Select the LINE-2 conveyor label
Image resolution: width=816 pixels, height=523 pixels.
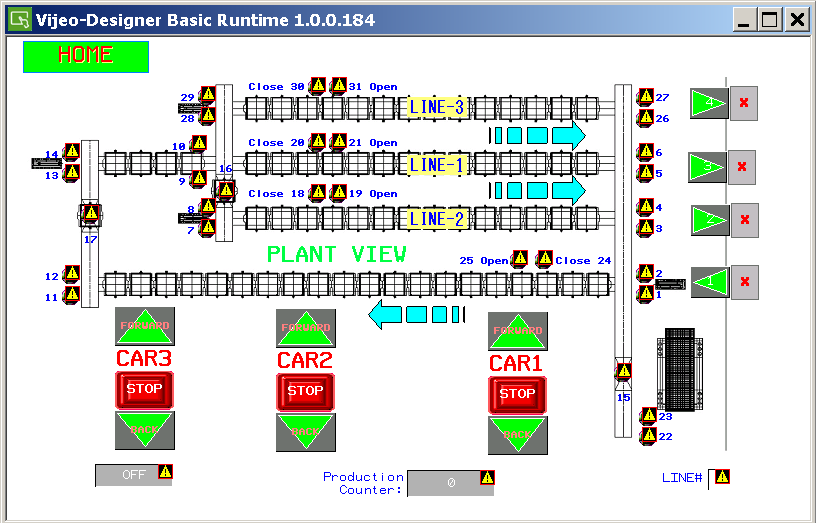[436, 219]
